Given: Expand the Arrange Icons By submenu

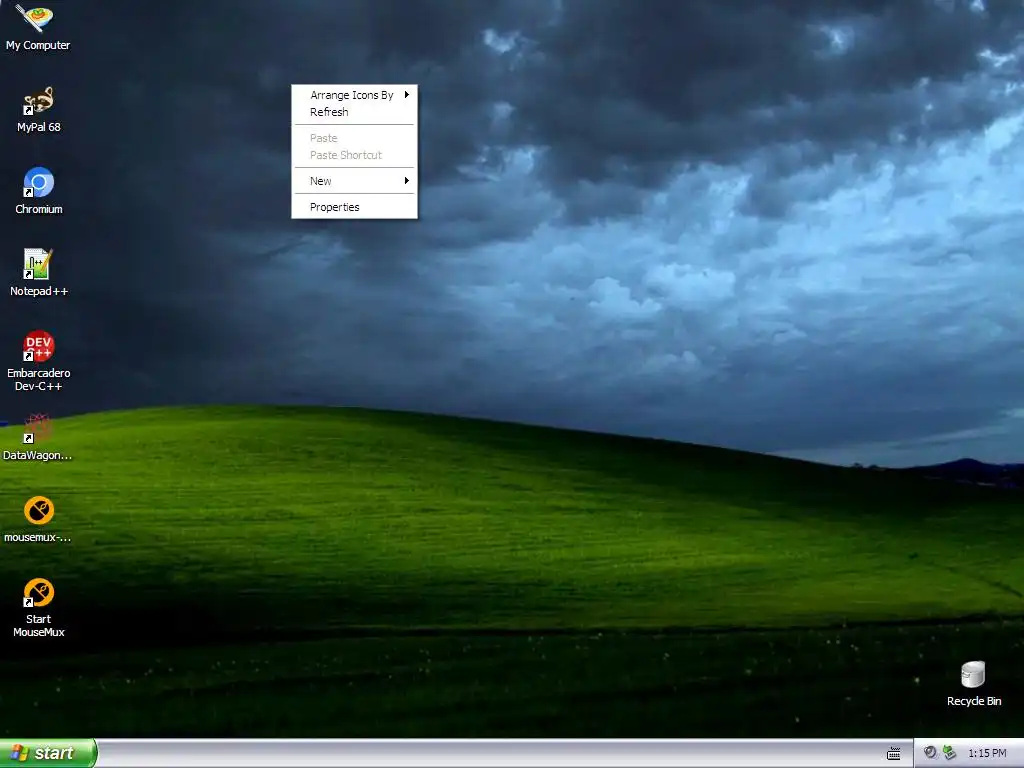Looking at the screenshot, I should click(x=354, y=95).
